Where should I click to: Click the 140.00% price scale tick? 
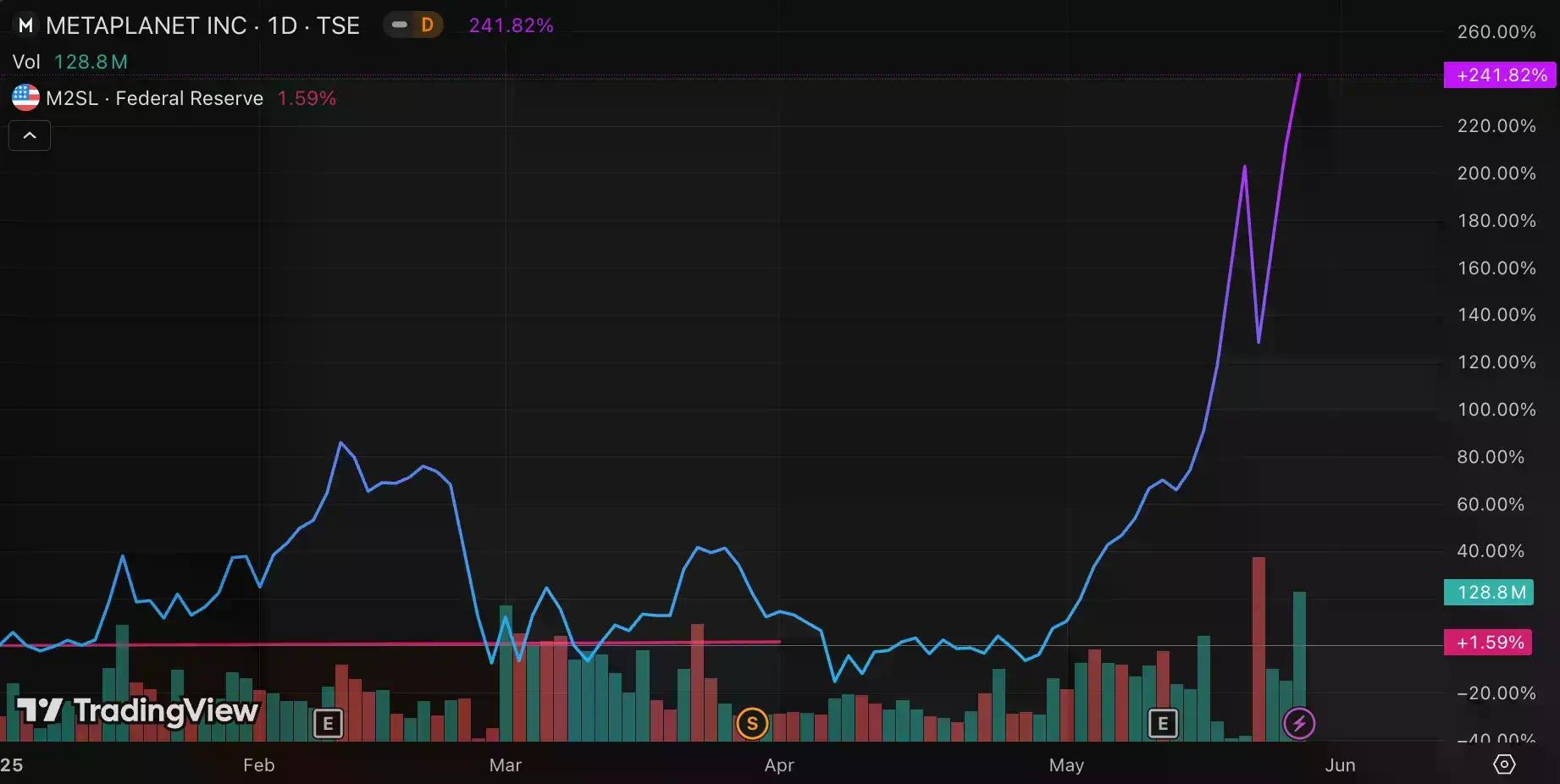1496,315
